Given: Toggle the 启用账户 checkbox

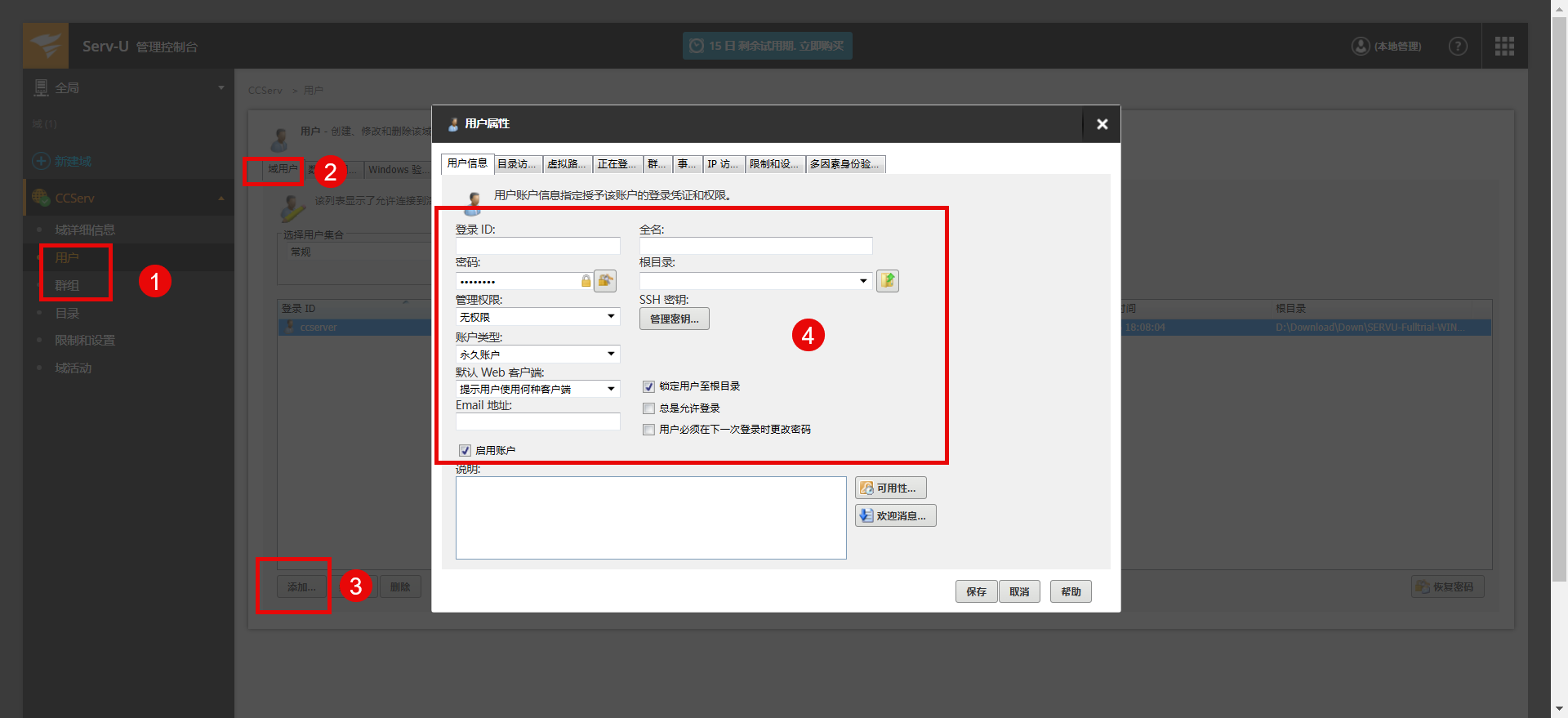Looking at the screenshot, I should coord(465,451).
